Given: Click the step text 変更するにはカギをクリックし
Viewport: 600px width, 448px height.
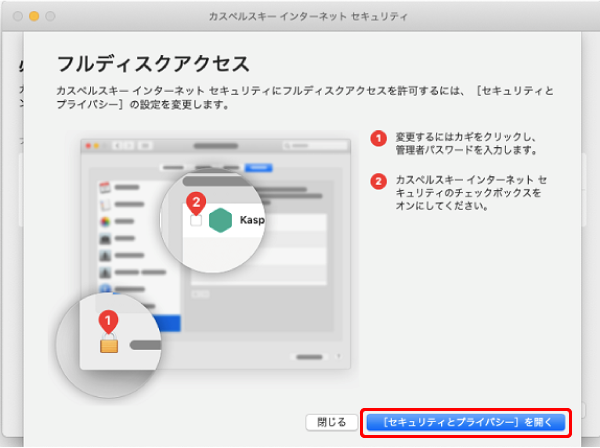Looking at the screenshot, I should pyautogui.click(x=466, y=137).
